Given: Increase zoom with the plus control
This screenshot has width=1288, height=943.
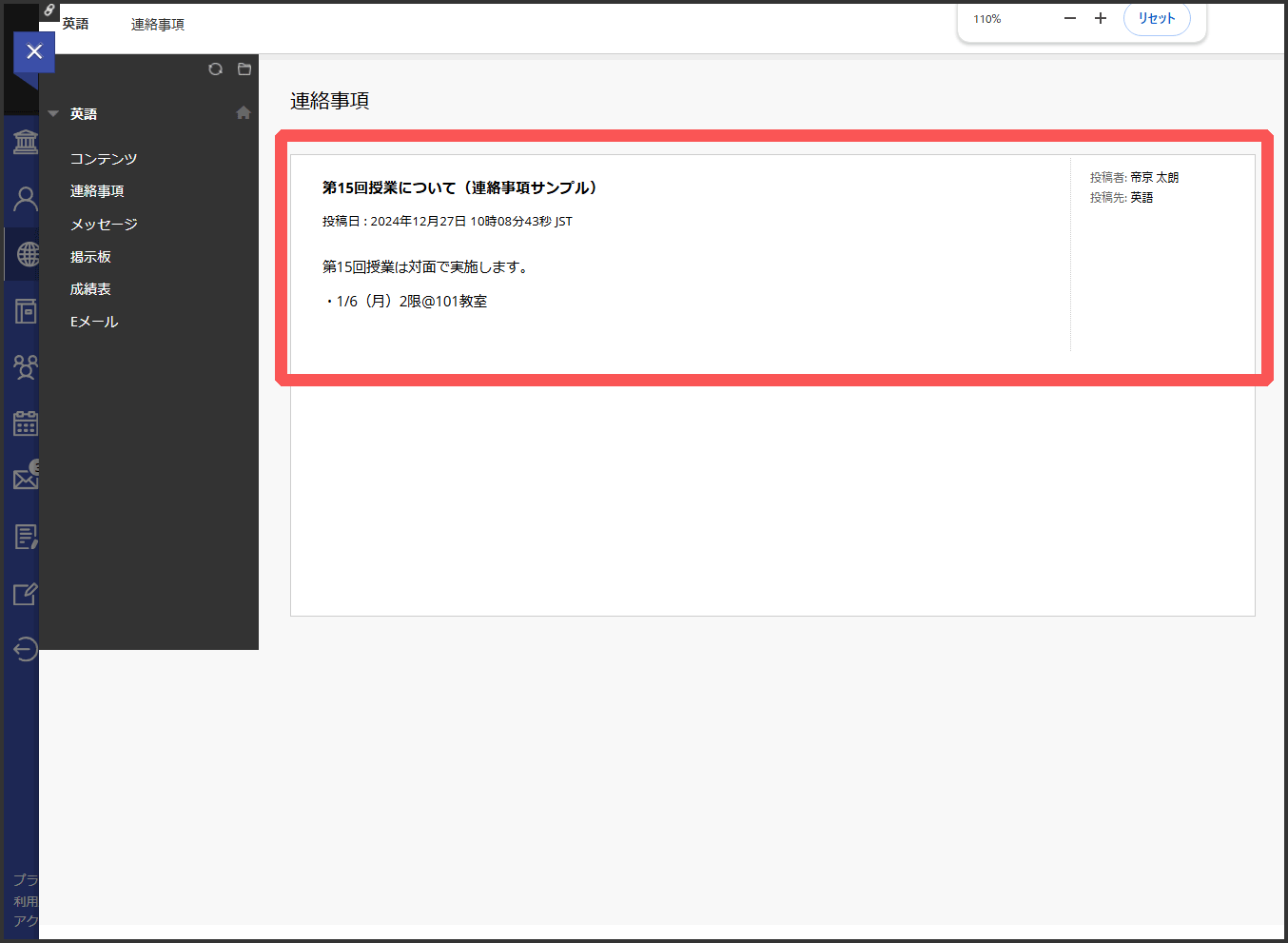Looking at the screenshot, I should click(1101, 17).
